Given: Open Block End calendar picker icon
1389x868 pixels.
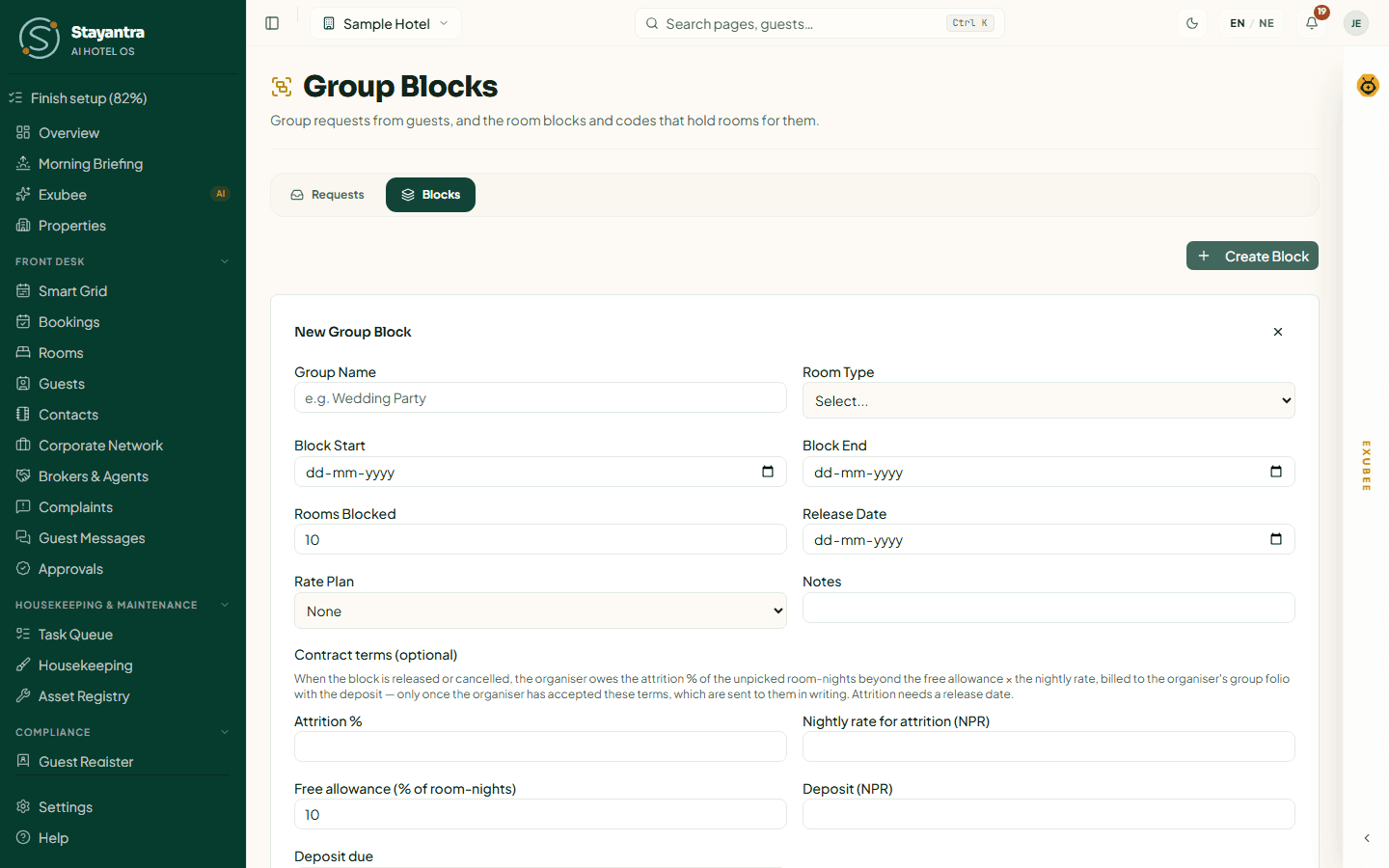Looking at the screenshot, I should point(1276,472).
